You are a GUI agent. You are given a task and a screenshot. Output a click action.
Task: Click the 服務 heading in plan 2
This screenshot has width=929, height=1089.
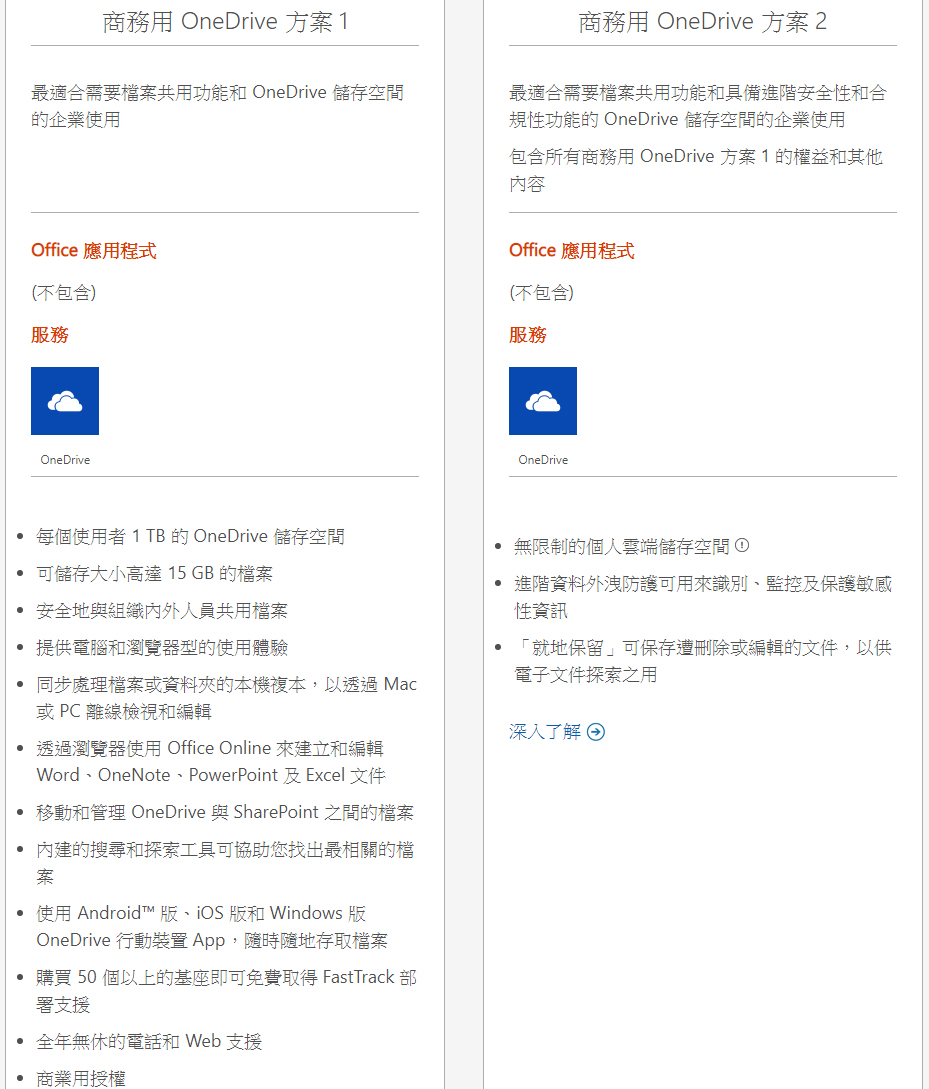528,335
